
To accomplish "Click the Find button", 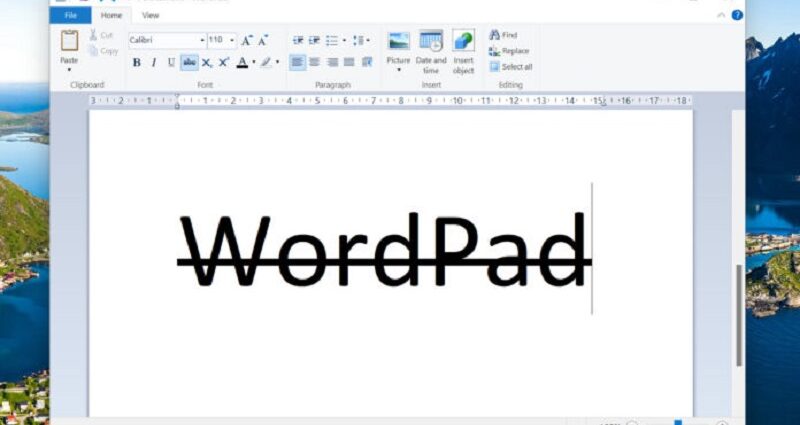I will (503, 35).
